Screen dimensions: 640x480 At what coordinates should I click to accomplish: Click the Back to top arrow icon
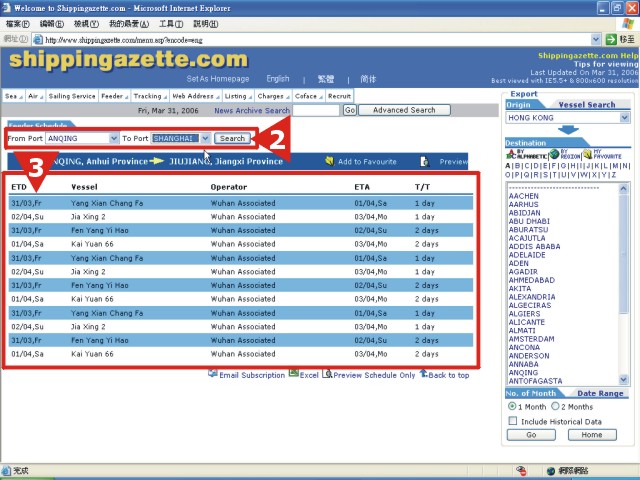424,373
